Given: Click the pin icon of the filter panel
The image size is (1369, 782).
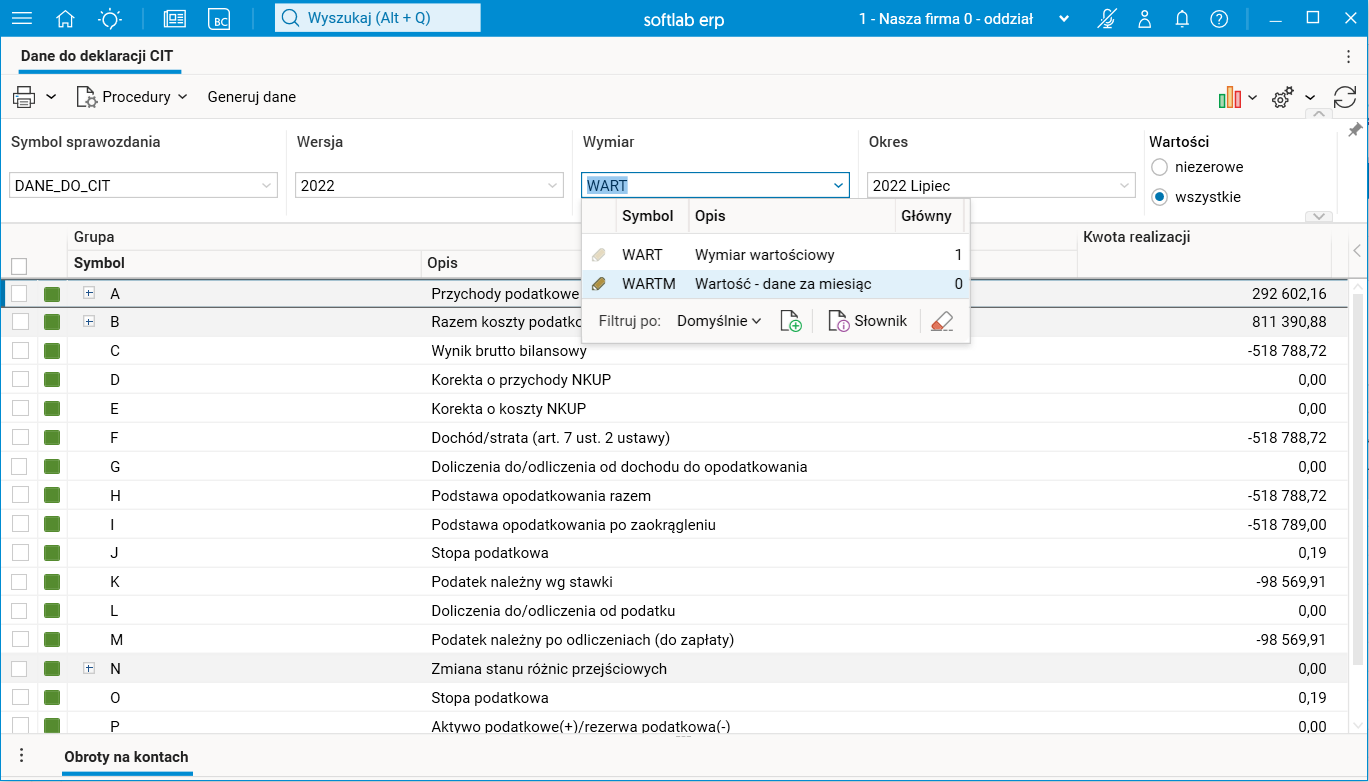Looking at the screenshot, I should point(1355,130).
